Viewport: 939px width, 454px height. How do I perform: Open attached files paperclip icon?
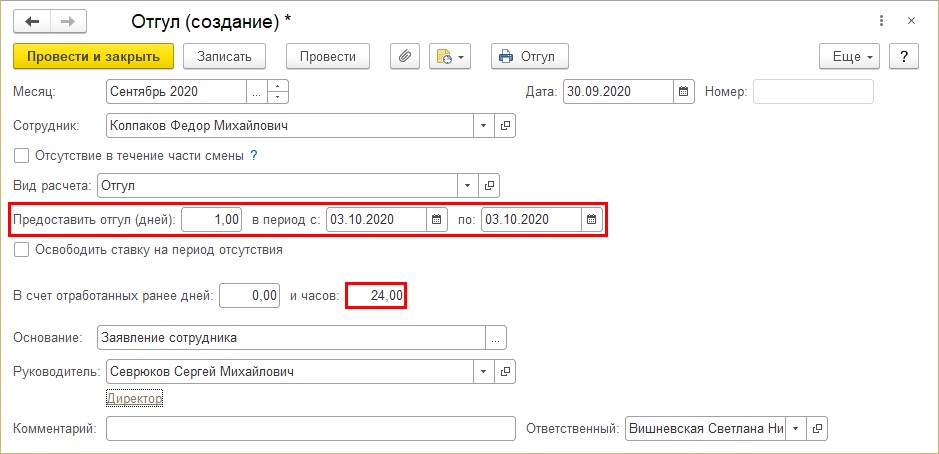405,57
